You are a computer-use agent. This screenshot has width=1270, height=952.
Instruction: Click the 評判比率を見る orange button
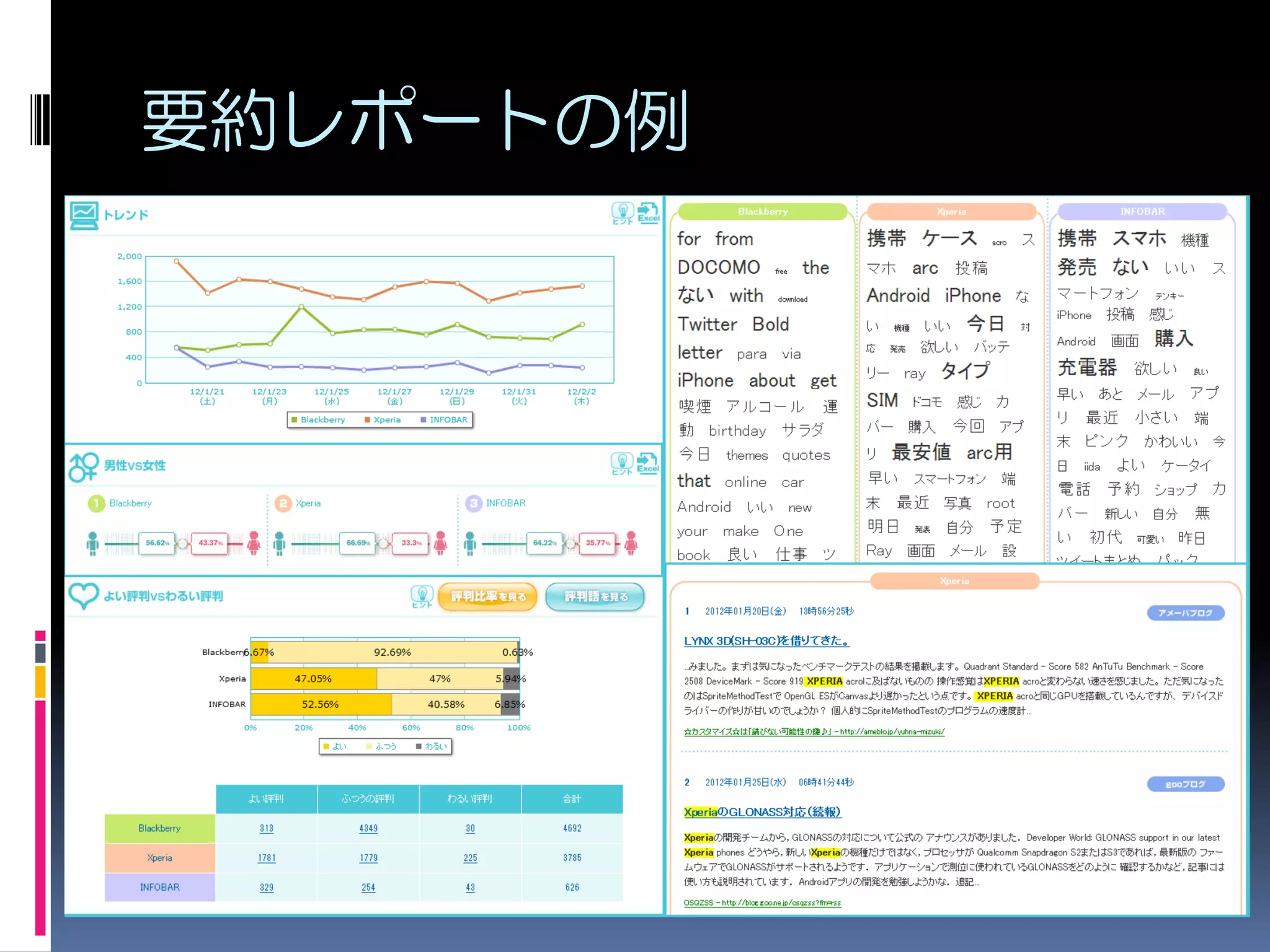click(488, 597)
